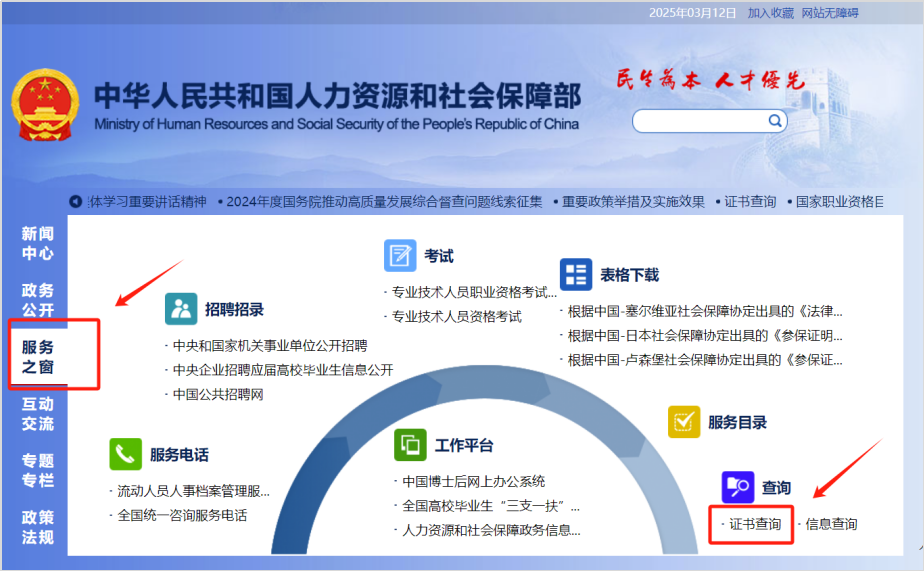Open the 新闻中心 sidebar menu
924x571 pixels.
point(38,243)
